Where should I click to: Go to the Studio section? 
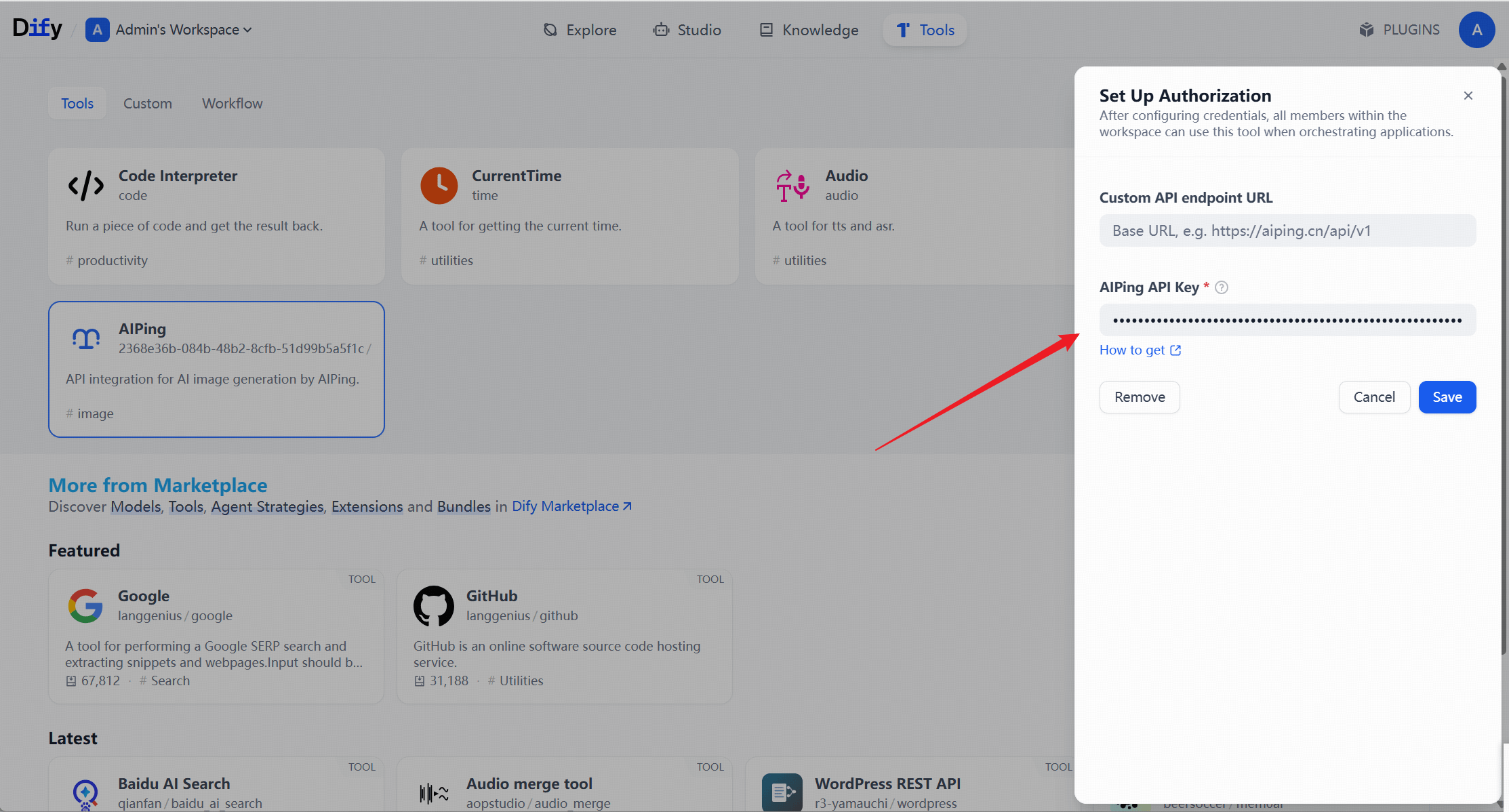tap(687, 30)
